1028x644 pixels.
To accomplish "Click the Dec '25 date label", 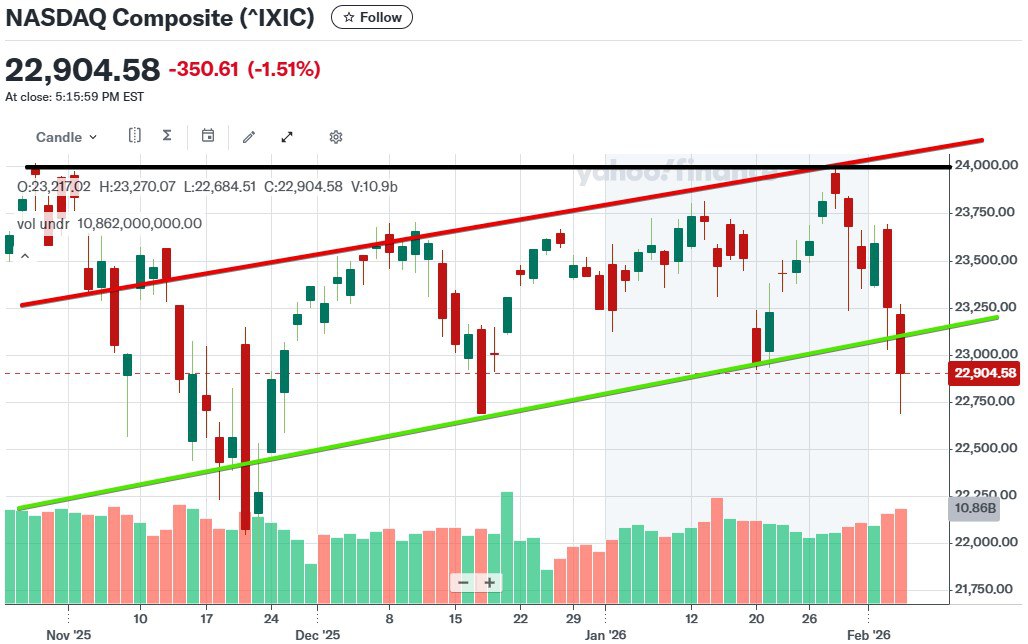I will click(x=319, y=634).
